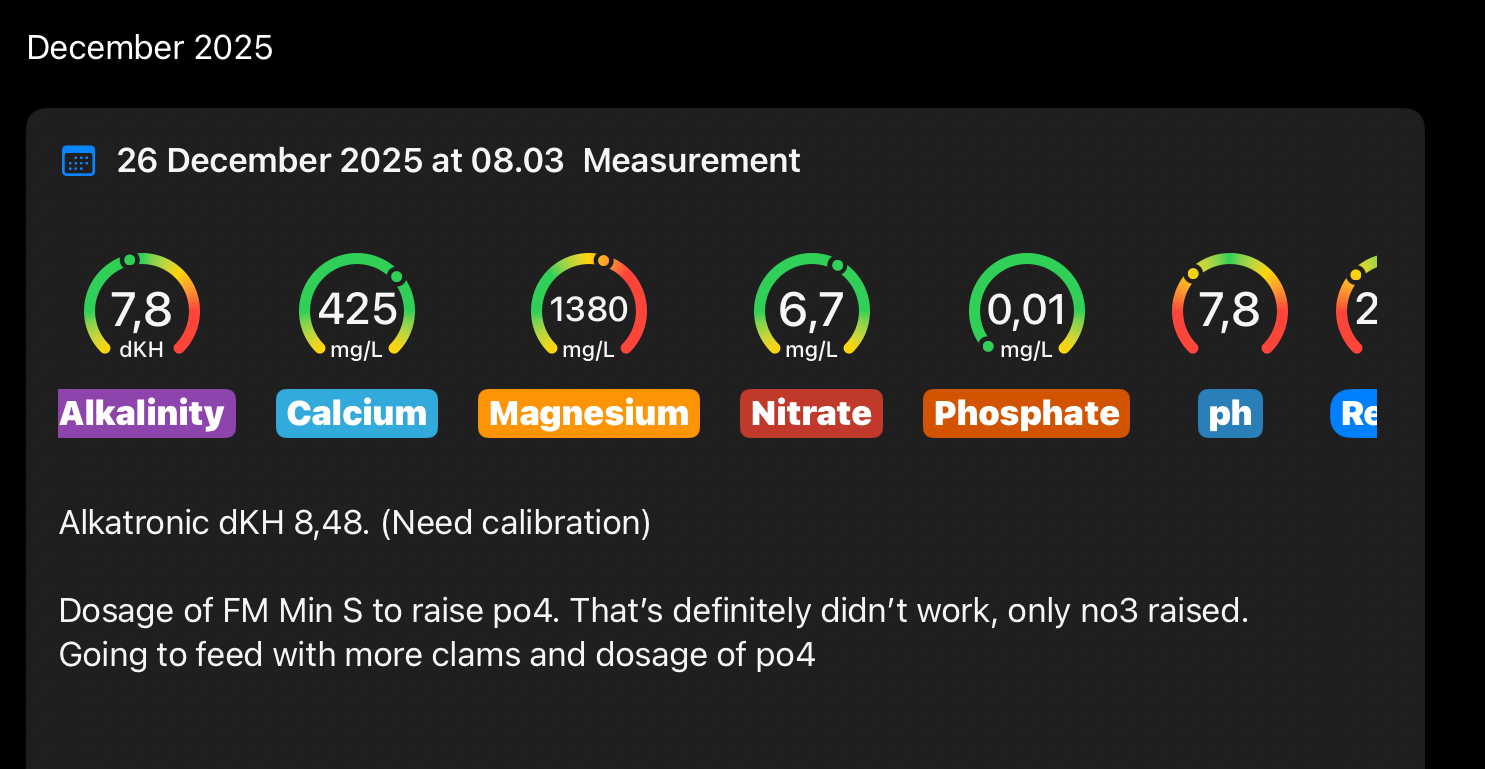The width and height of the screenshot is (1485, 769).
Task: Click the Alkatronic dKH 8,48 note line
Action: click(x=355, y=522)
